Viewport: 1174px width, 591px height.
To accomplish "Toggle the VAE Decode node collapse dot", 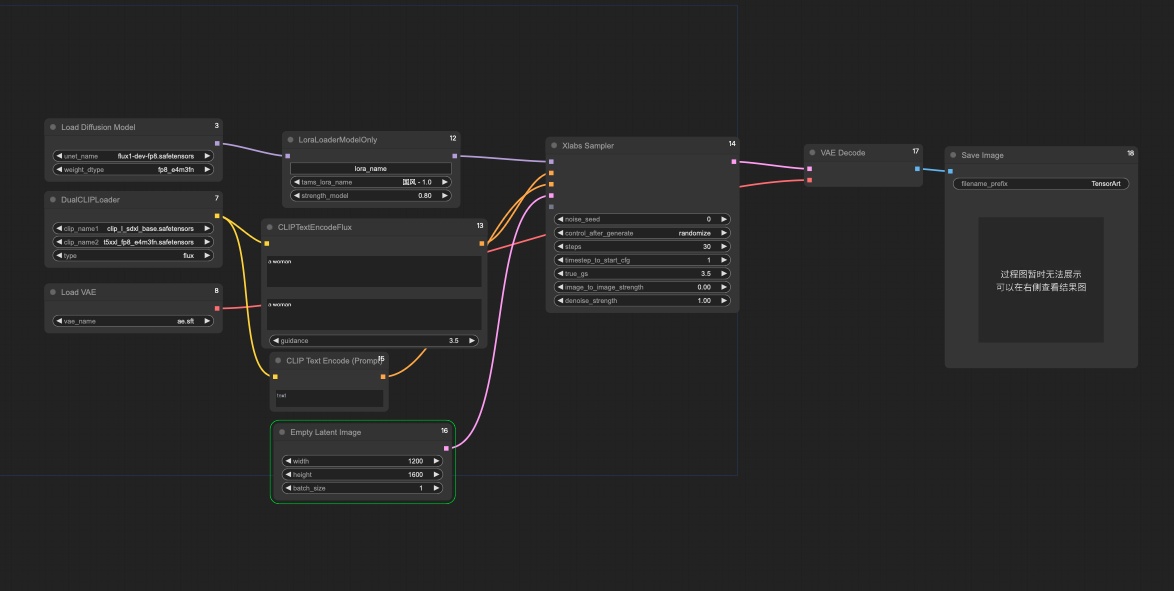I will pos(812,153).
